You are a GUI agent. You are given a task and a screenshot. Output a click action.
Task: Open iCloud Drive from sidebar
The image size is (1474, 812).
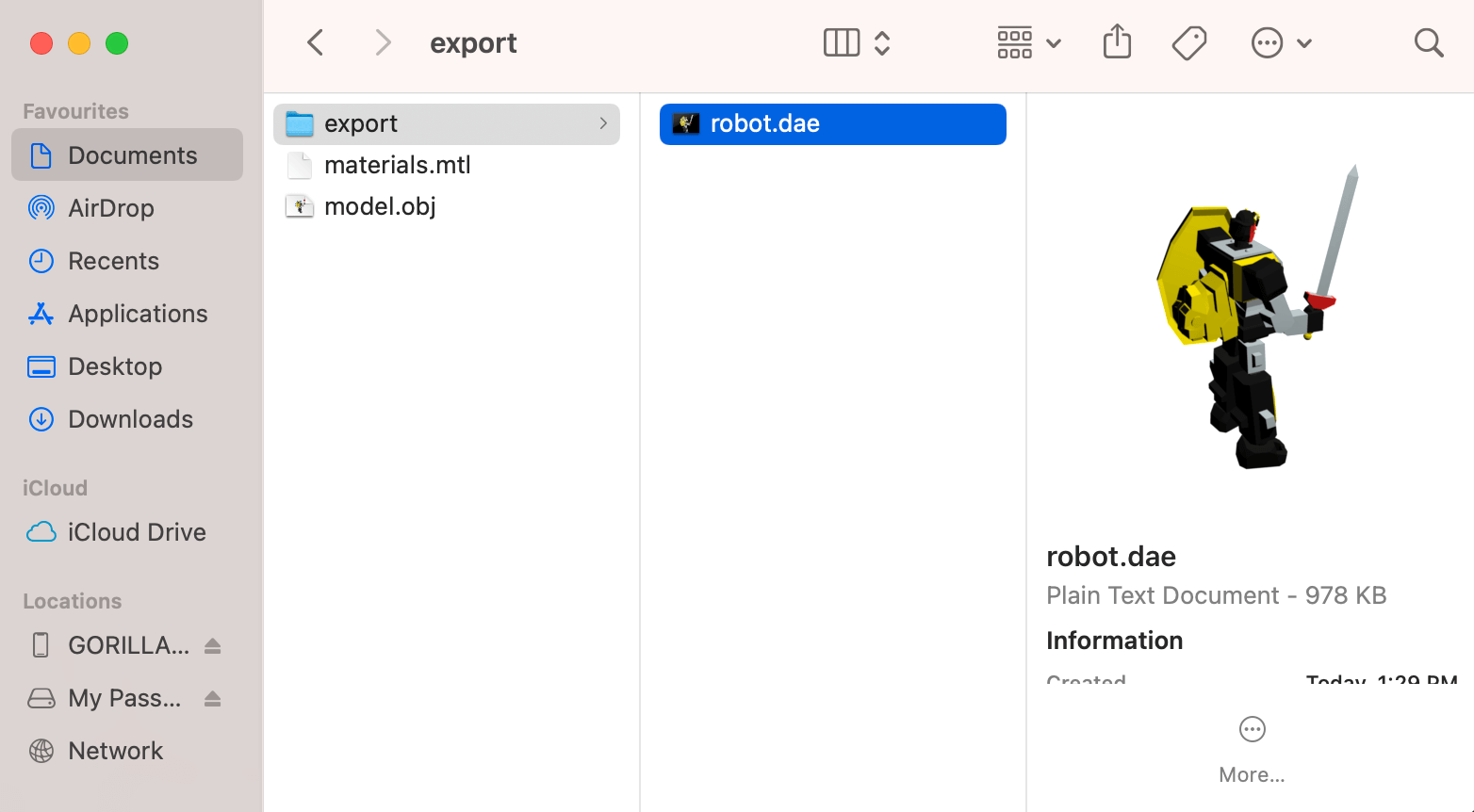136,532
